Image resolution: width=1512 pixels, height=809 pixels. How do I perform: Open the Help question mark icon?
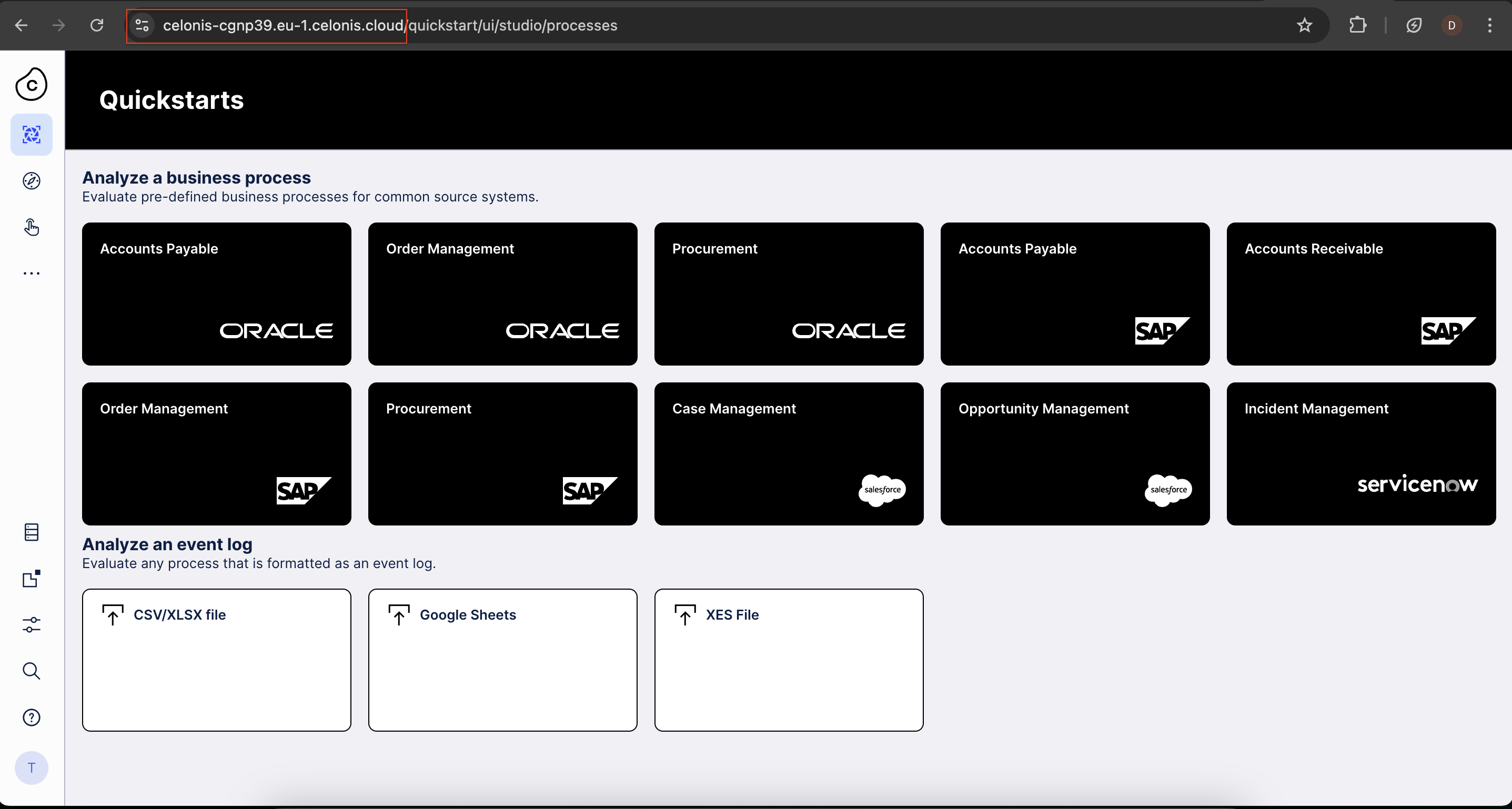point(31,717)
